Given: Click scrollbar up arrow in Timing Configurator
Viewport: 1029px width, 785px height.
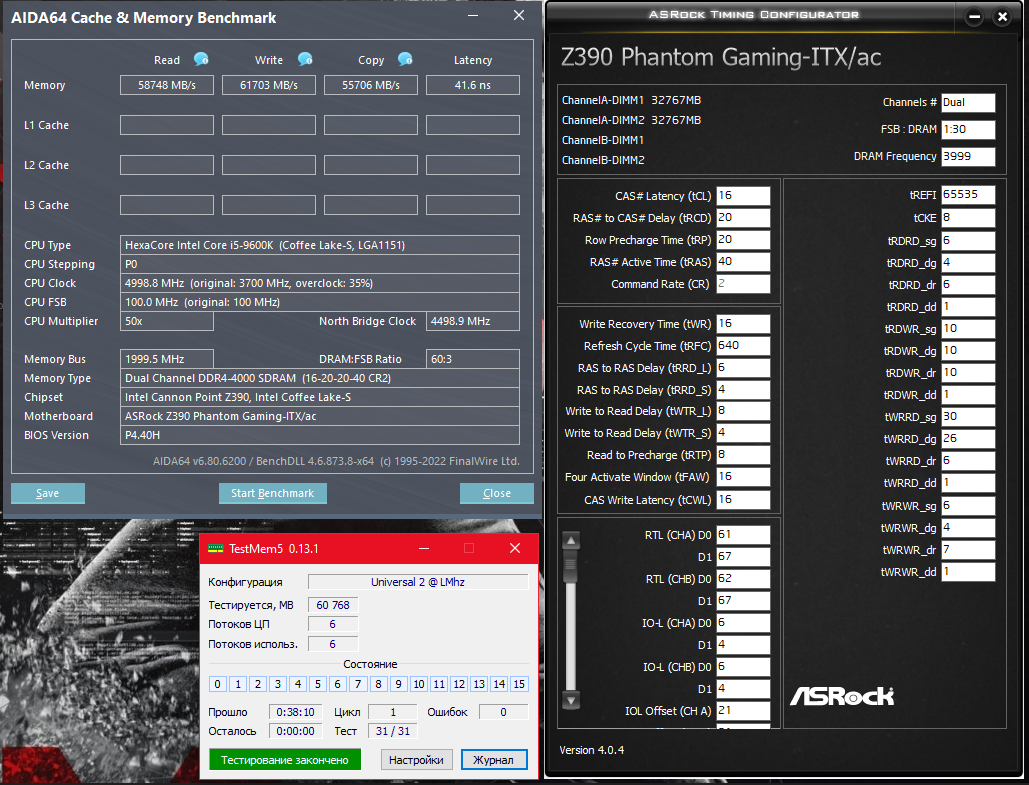Looking at the screenshot, I should point(571,541).
